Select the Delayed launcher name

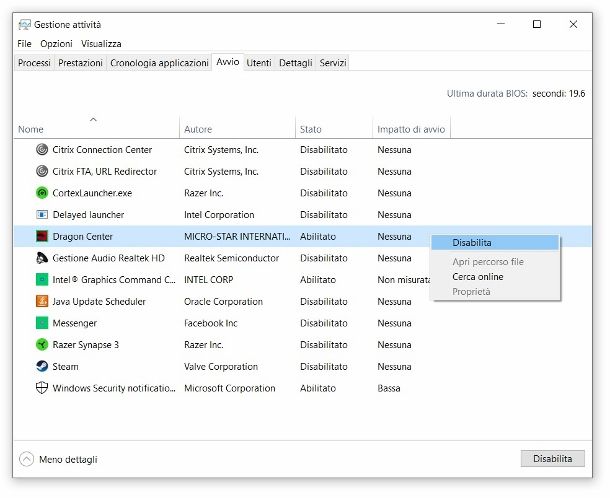(x=88, y=215)
